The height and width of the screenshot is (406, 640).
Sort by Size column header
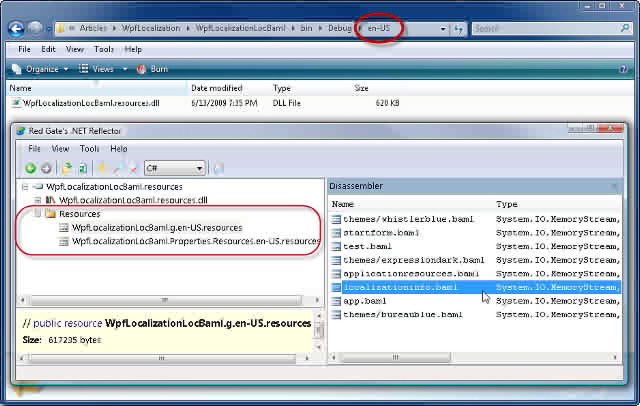(x=361, y=88)
